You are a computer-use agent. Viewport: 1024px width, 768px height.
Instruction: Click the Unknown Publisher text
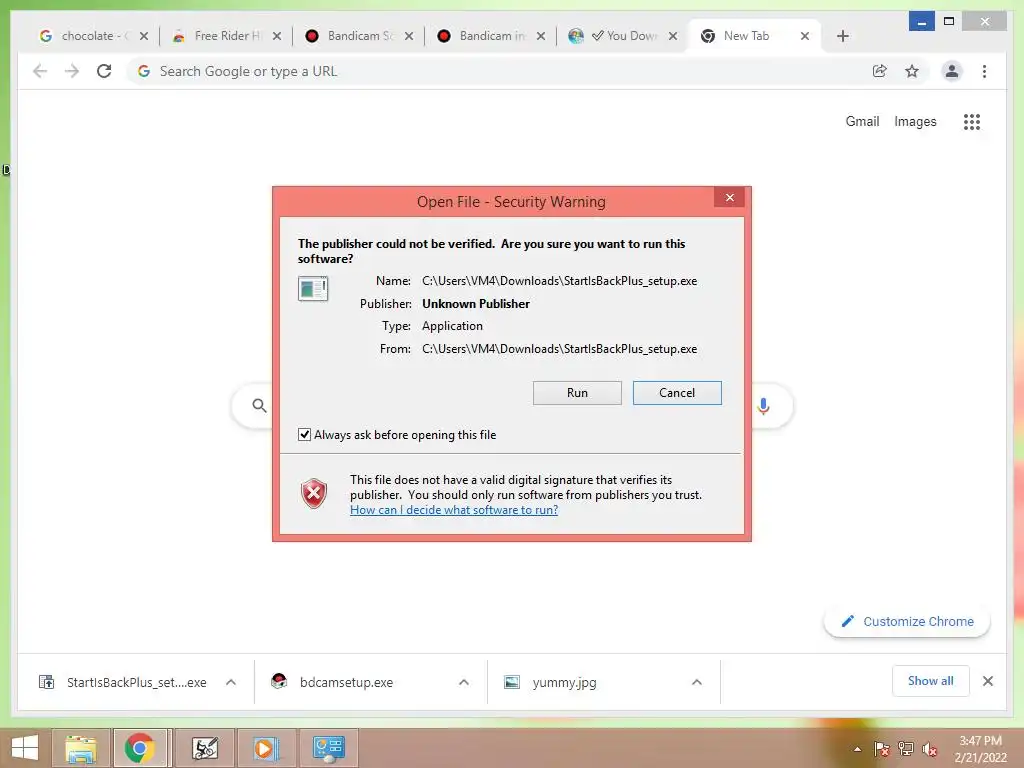[475, 304]
